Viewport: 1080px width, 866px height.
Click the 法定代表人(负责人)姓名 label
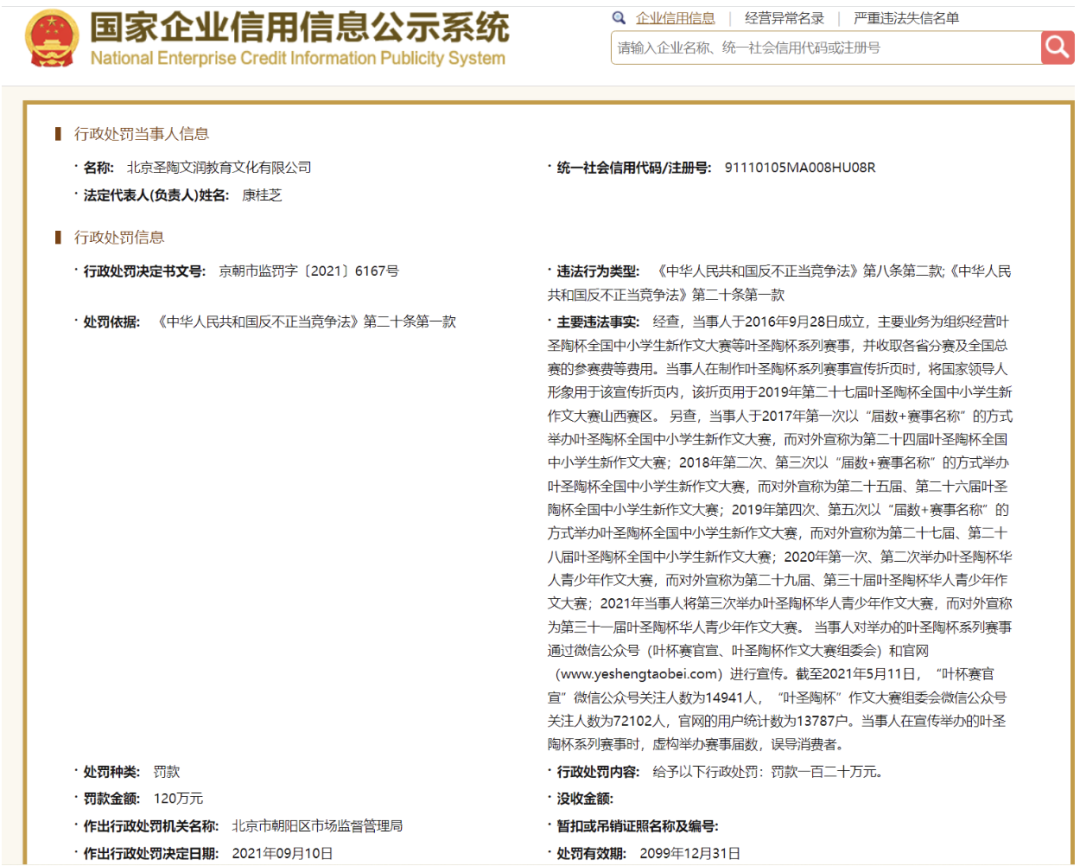[x=156, y=196]
